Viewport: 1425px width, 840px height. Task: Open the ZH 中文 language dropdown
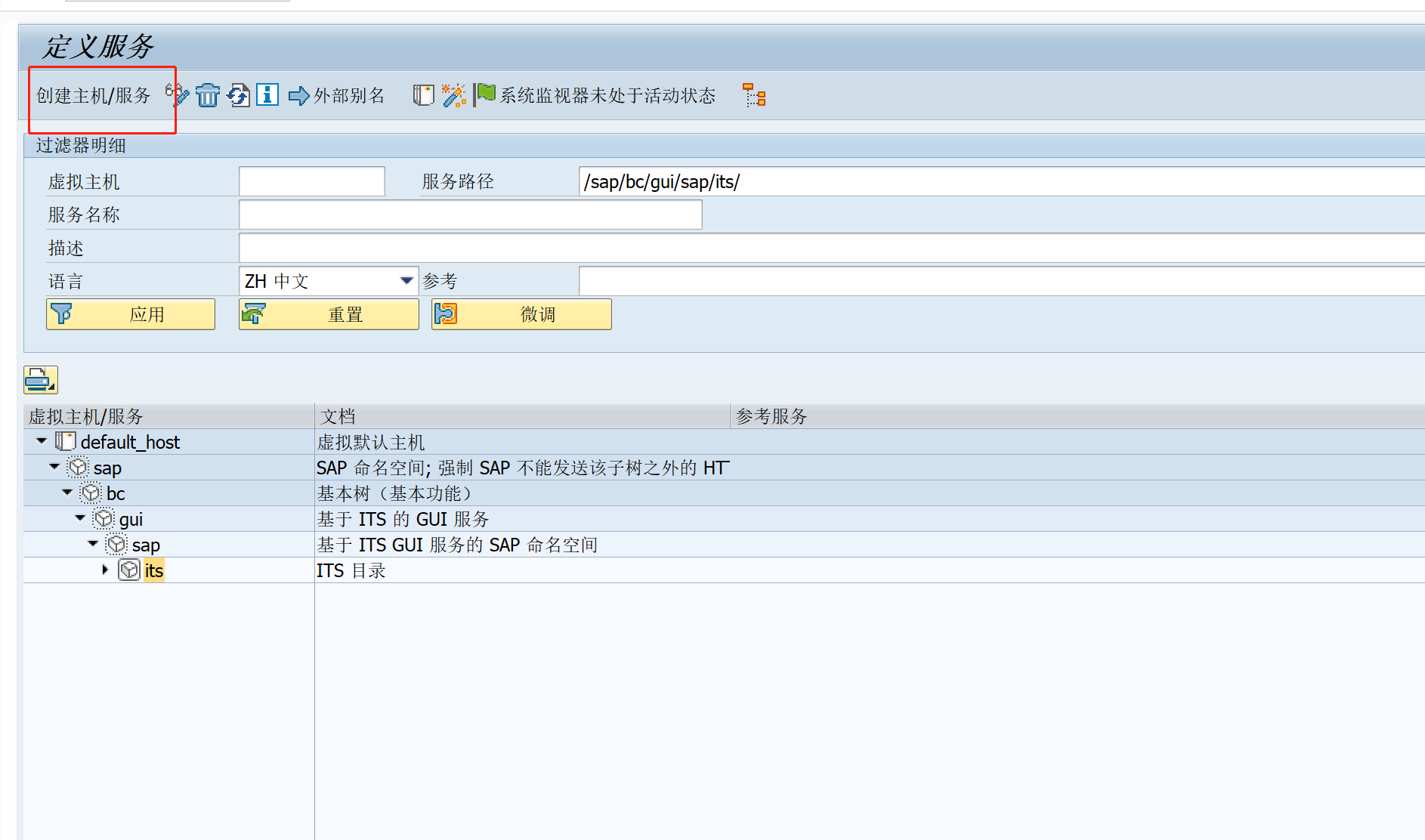pyautogui.click(x=406, y=280)
